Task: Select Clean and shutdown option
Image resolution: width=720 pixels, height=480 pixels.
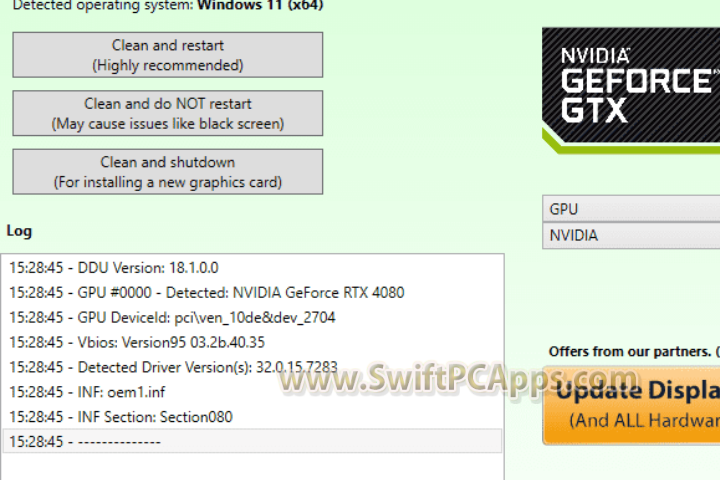Action: (x=168, y=171)
